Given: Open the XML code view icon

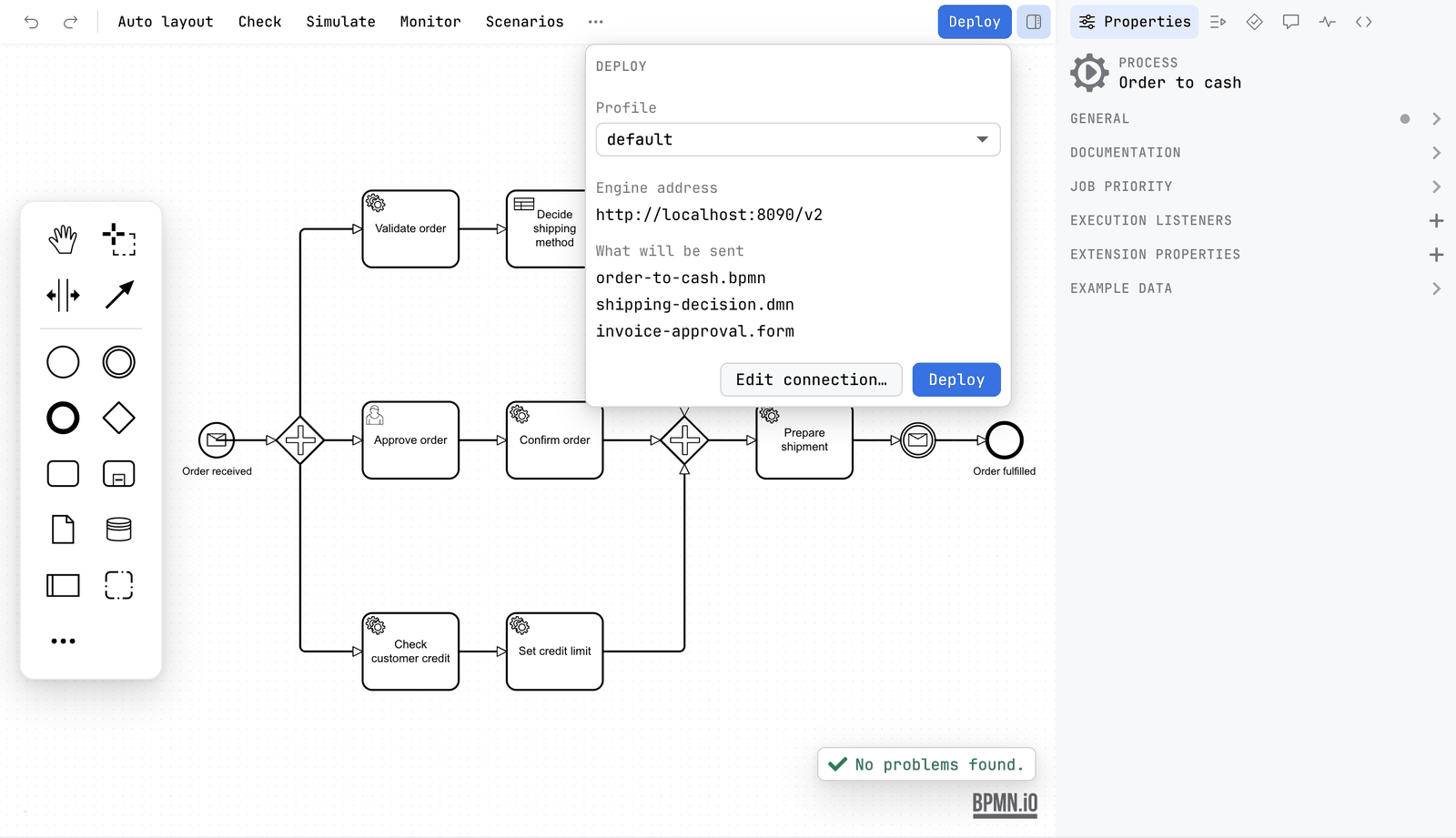Looking at the screenshot, I should pyautogui.click(x=1363, y=22).
